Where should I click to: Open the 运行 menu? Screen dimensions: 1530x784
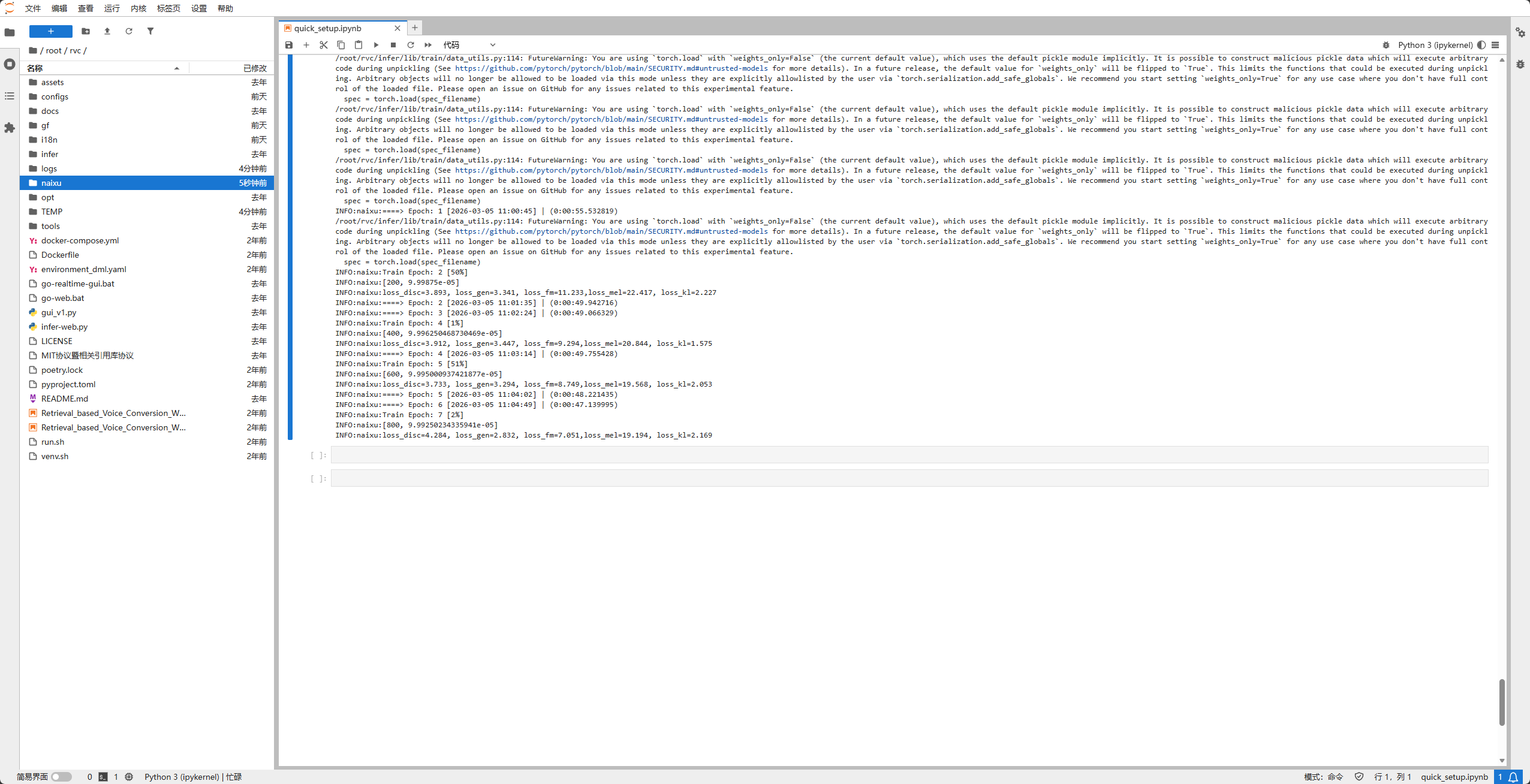pyautogui.click(x=112, y=8)
